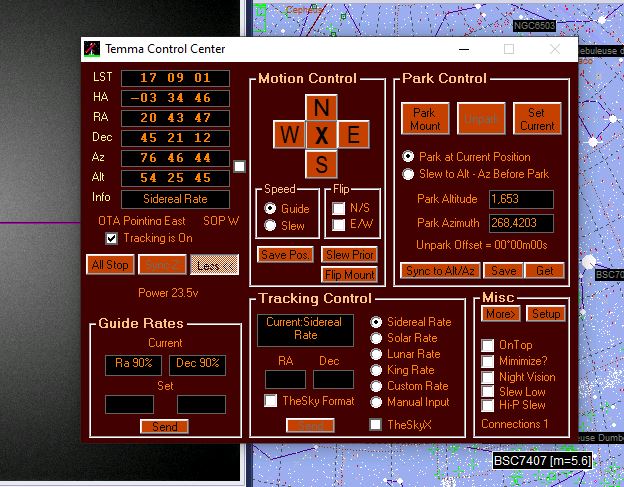The height and width of the screenshot is (487, 624).
Task: Click the Park Altitude input field
Action: click(520, 199)
